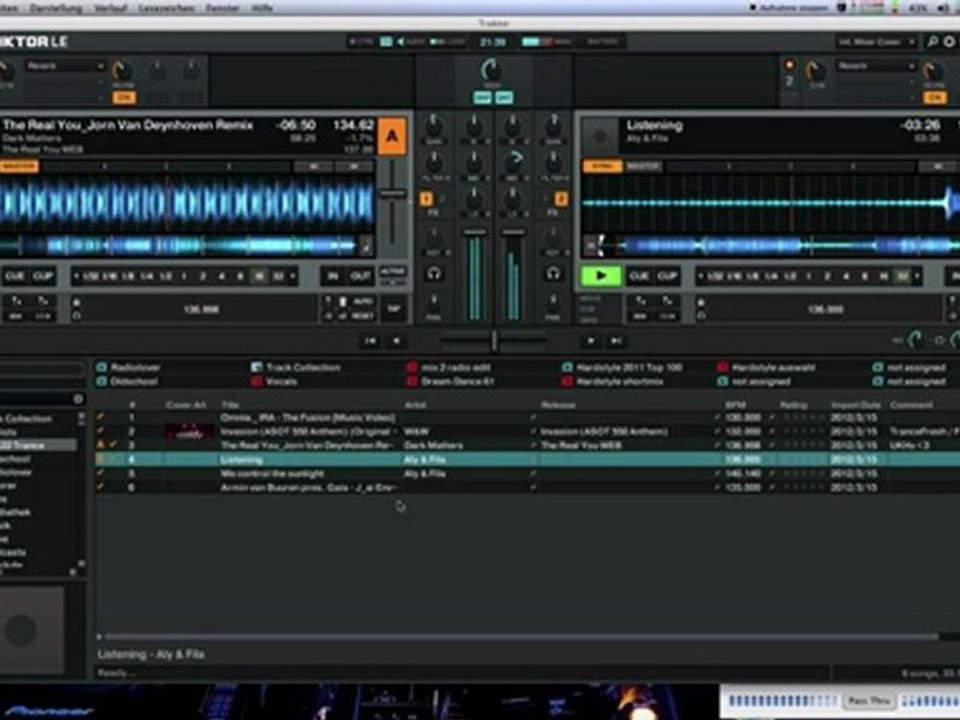Open the left FX Reverb effect dropdown
Viewport: 960px width, 720px height.
click(66, 66)
